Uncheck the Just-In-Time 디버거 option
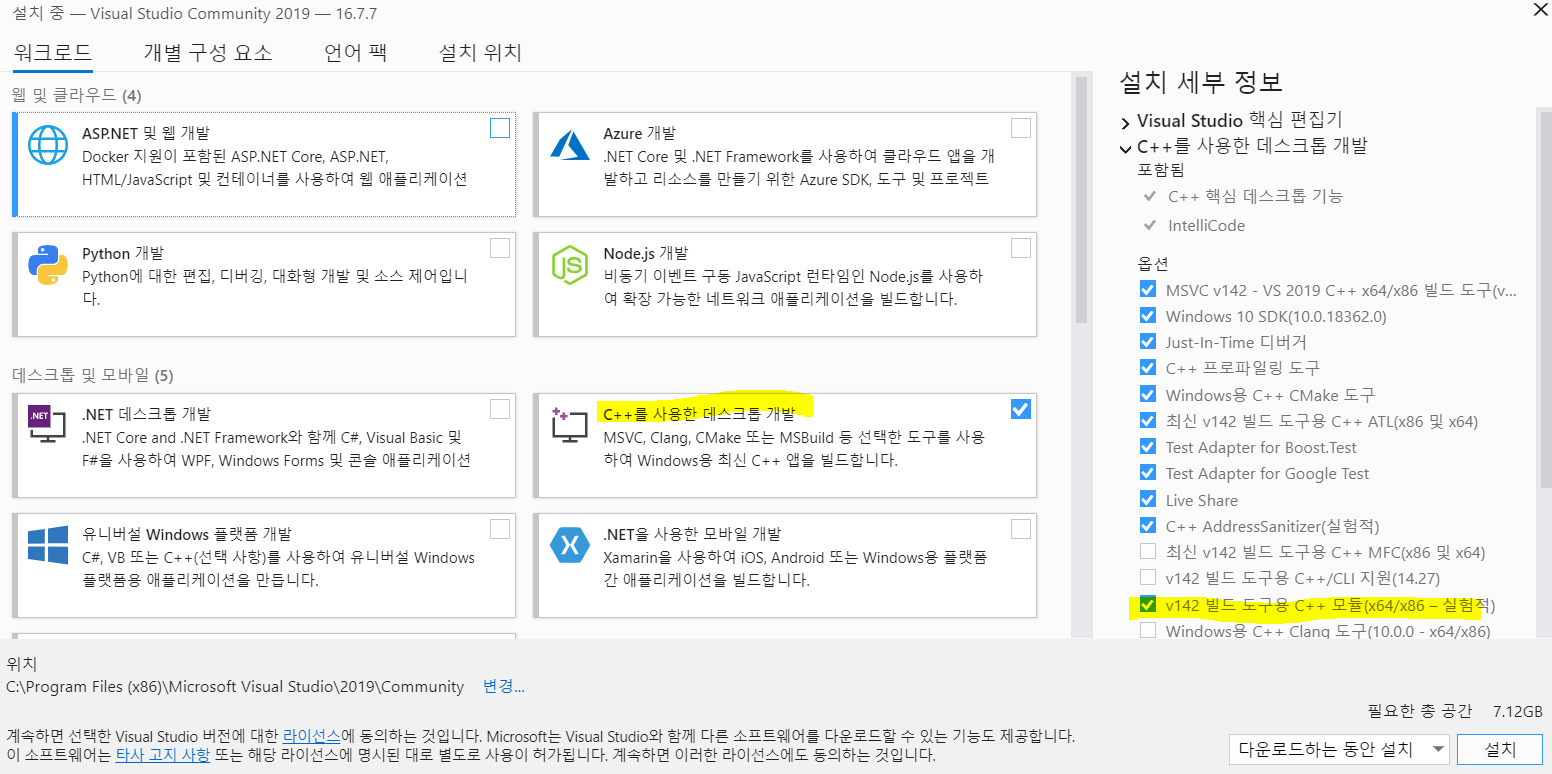 (x=1148, y=342)
